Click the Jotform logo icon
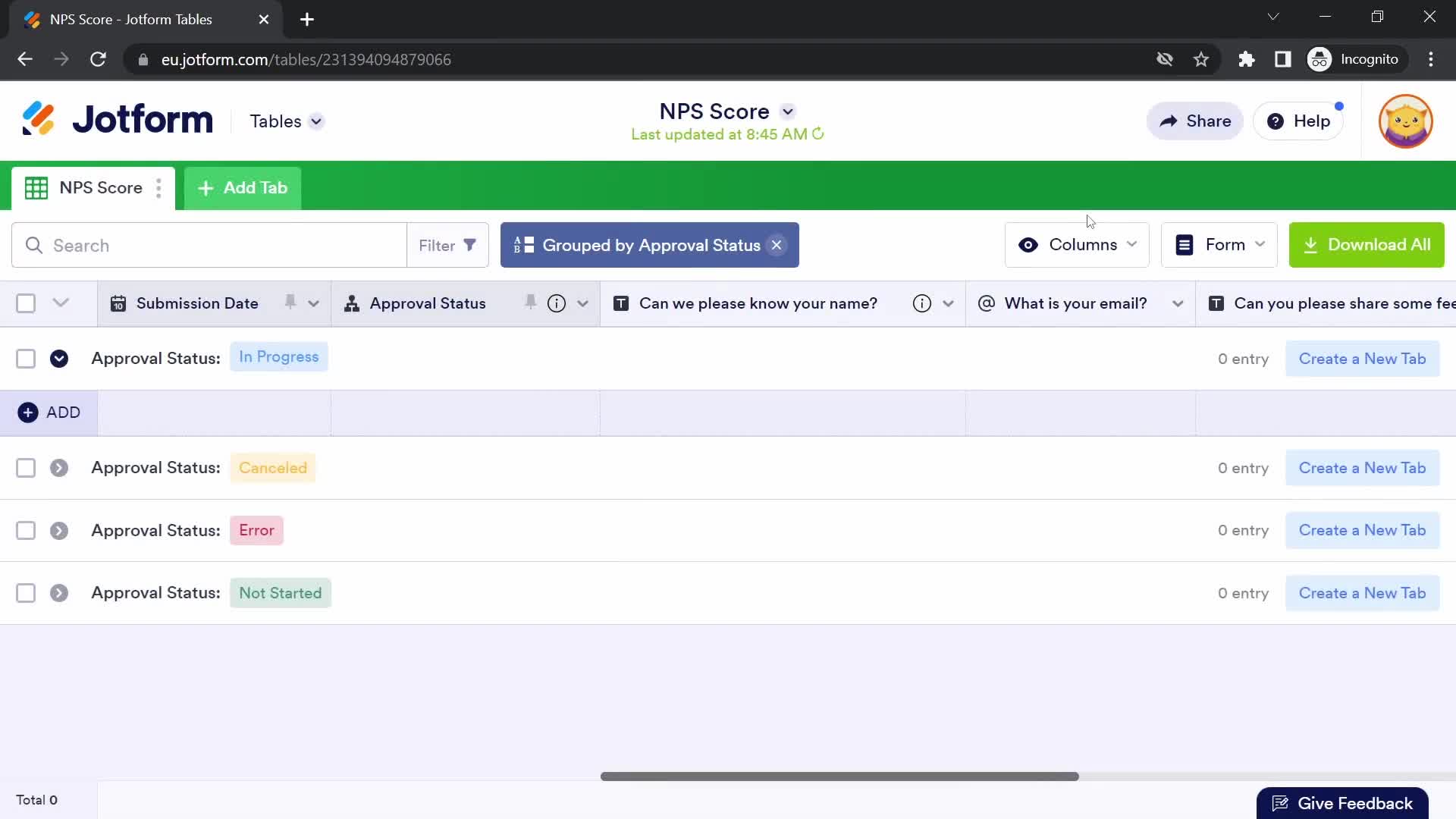Viewport: 1456px width, 819px height. click(38, 119)
